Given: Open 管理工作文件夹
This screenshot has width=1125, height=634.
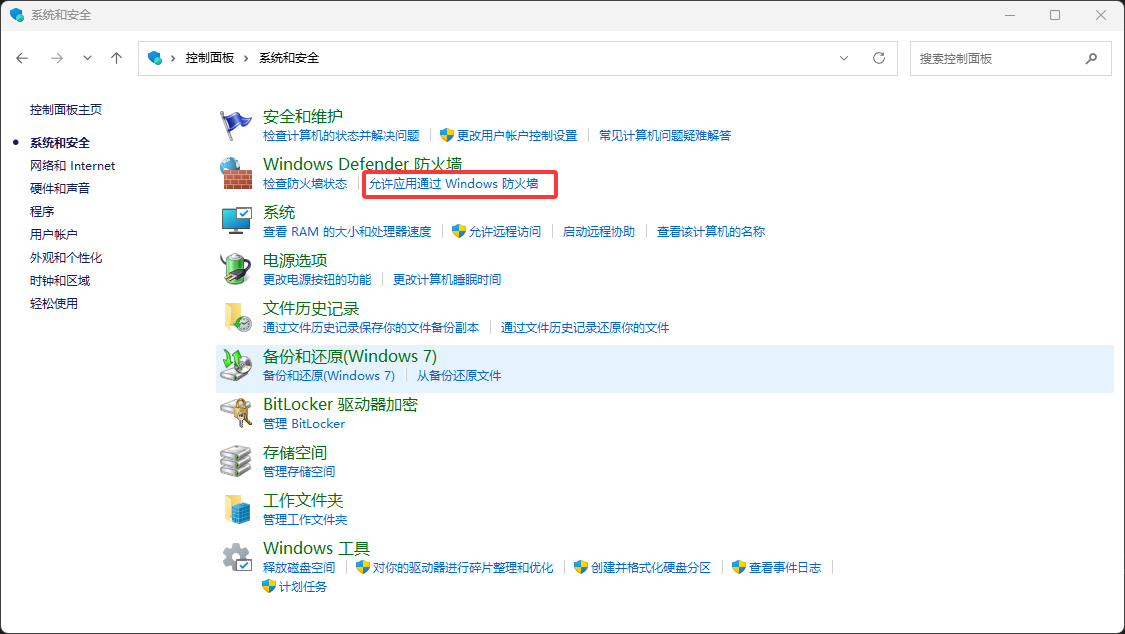Looking at the screenshot, I should coord(305,520).
